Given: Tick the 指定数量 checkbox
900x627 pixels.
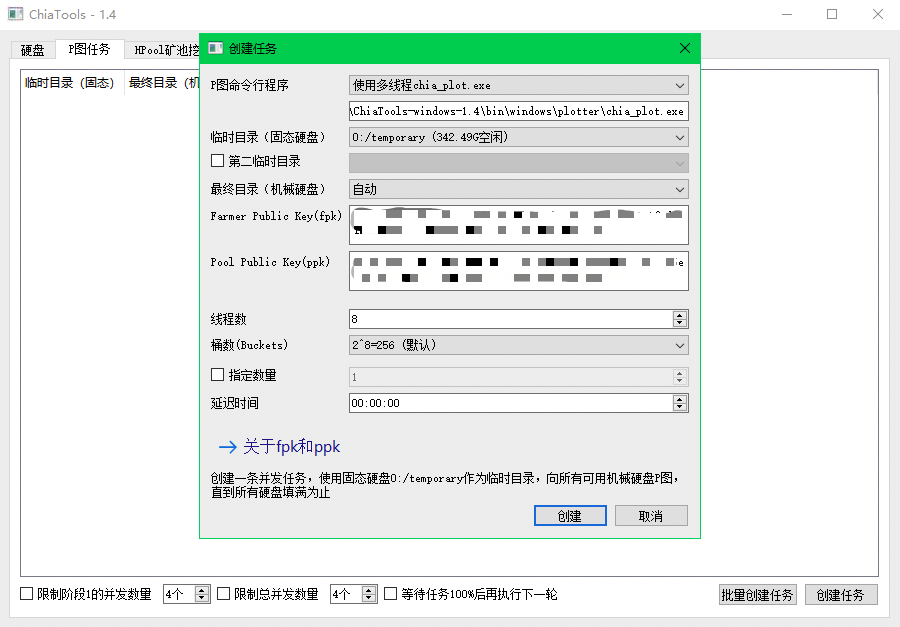Looking at the screenshot, I should 218,375.
